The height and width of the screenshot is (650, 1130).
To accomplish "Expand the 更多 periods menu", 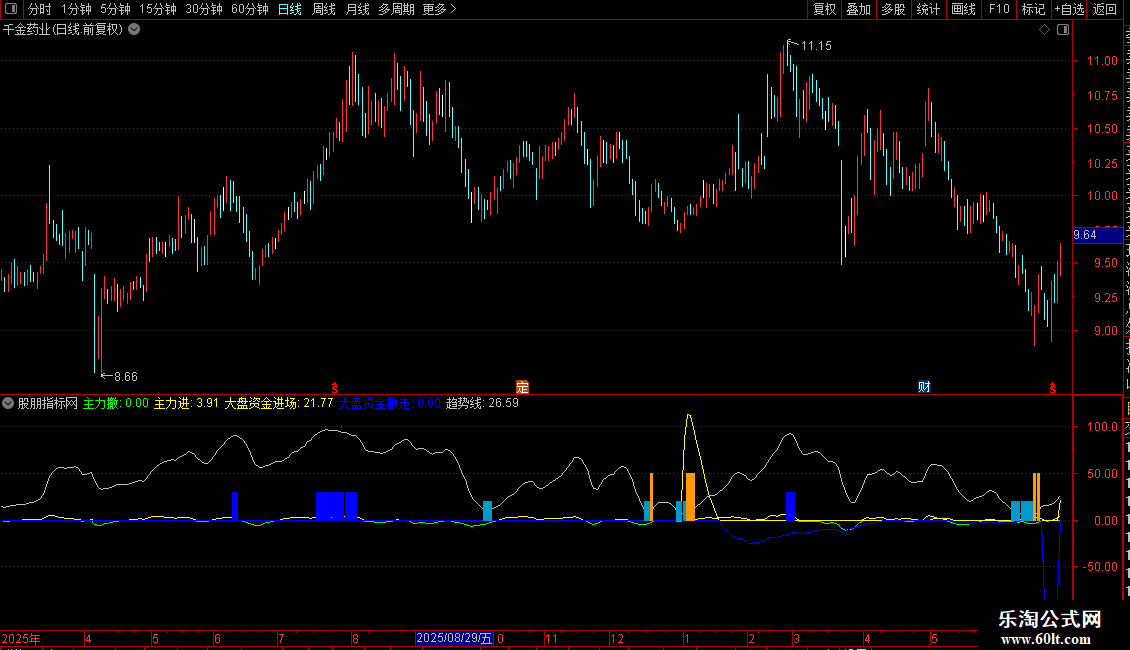I will coord(439,9).
